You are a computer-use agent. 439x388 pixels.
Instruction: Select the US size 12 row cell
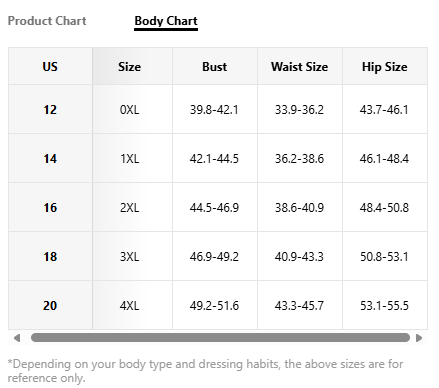point(50,109)
